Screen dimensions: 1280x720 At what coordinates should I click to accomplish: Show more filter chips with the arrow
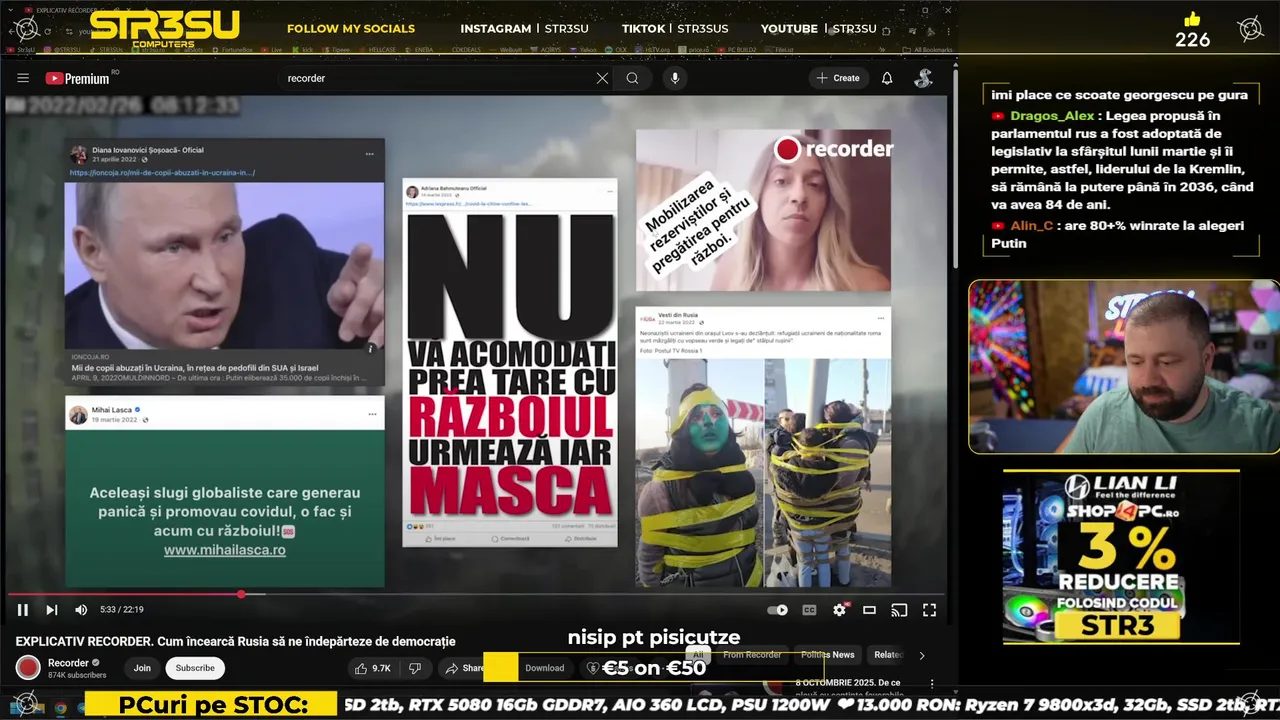(921, 656)
